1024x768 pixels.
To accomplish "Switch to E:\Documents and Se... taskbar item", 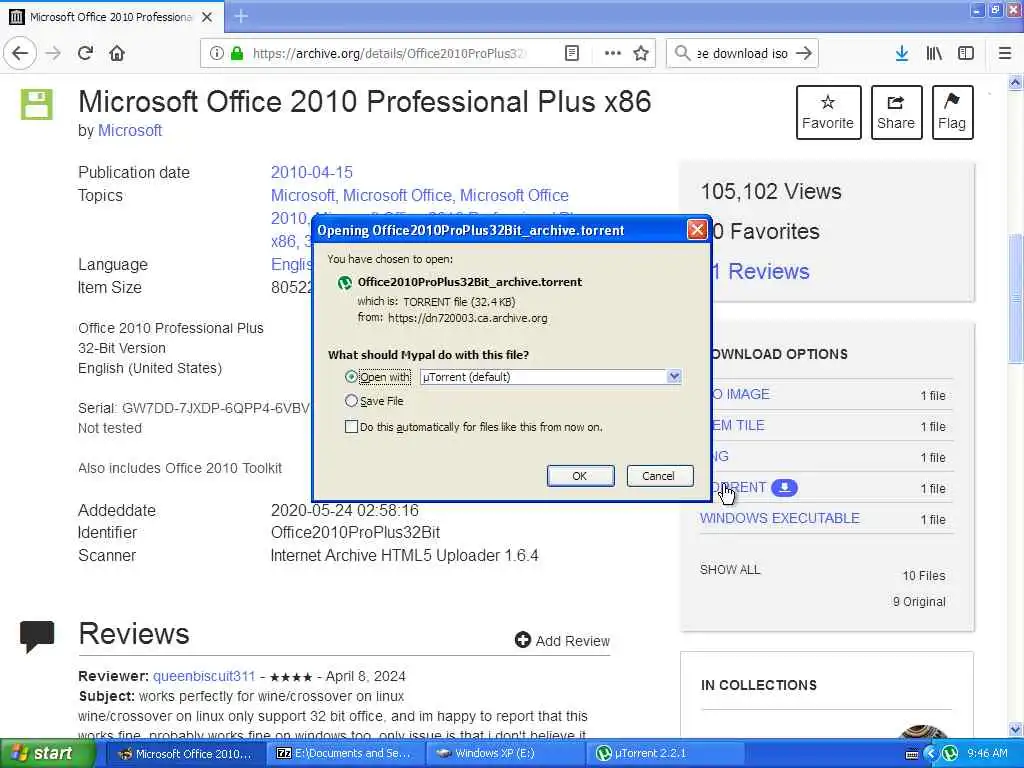I will (x=345, y=753).
